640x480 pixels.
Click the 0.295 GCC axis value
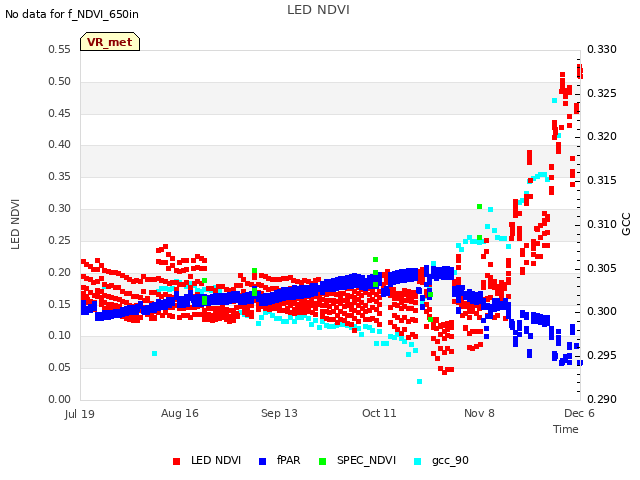click(602, 356)
